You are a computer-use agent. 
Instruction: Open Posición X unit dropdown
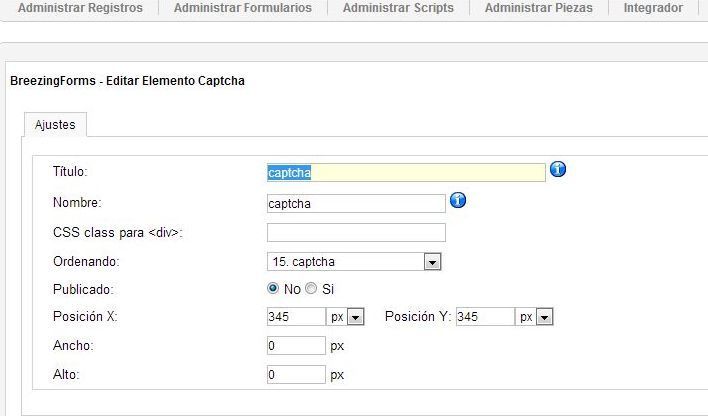click(345, 317)
